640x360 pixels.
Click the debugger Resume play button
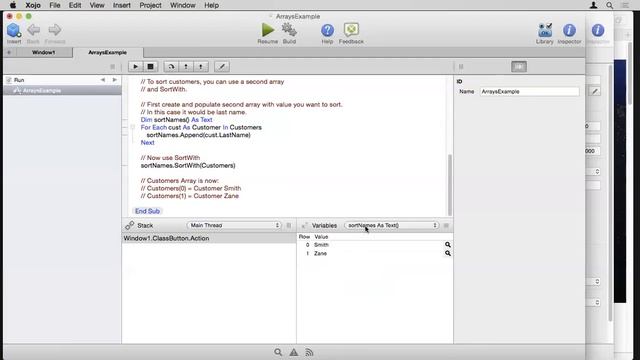[136, 67]
